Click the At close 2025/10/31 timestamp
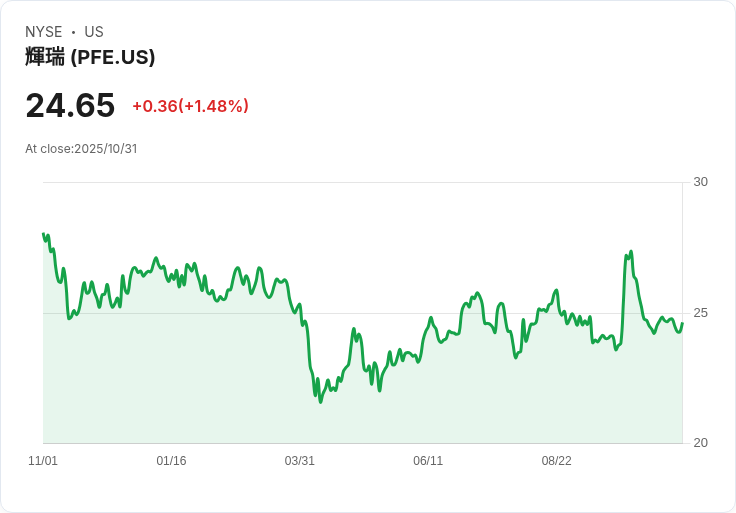 pos(81,148)
